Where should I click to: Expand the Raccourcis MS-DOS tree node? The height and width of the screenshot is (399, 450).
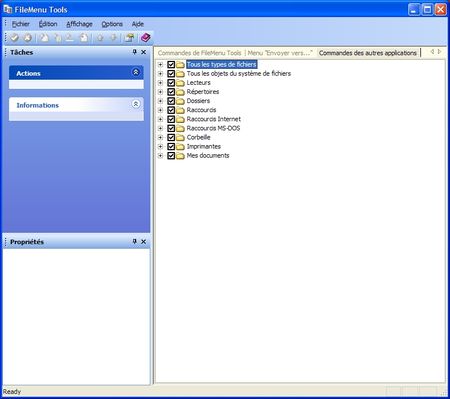pos(160,128)
